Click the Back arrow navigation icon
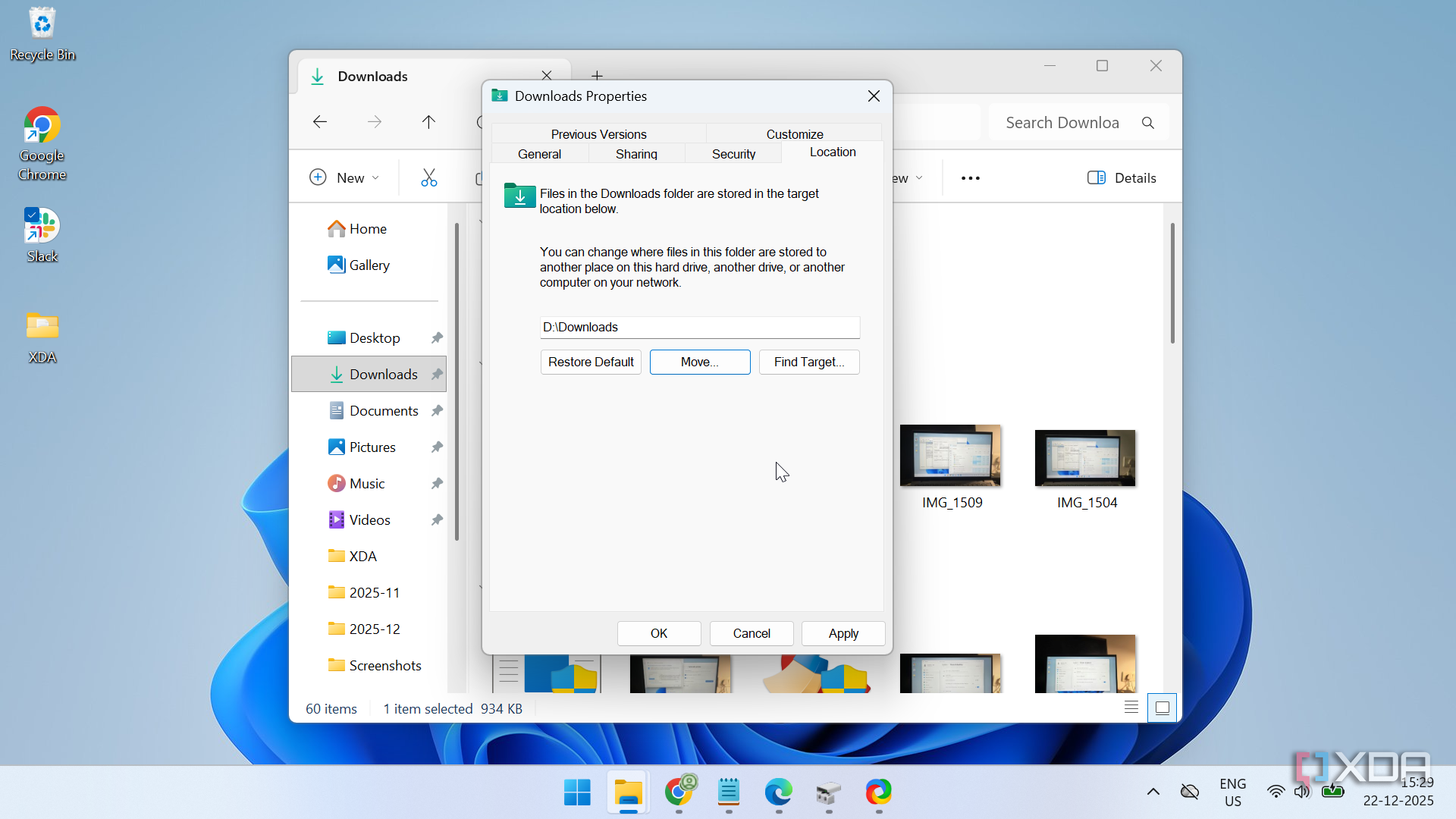 (320, 122)
